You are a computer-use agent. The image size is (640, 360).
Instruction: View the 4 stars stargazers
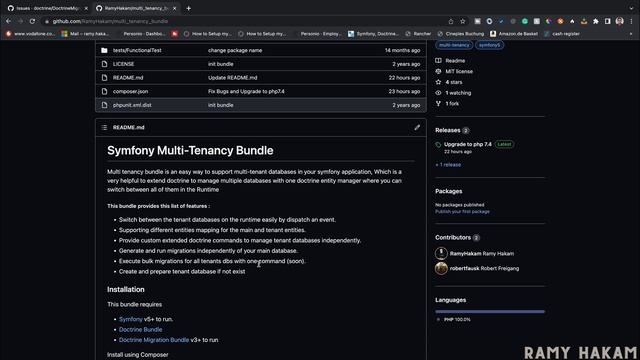tap(449, 82)
